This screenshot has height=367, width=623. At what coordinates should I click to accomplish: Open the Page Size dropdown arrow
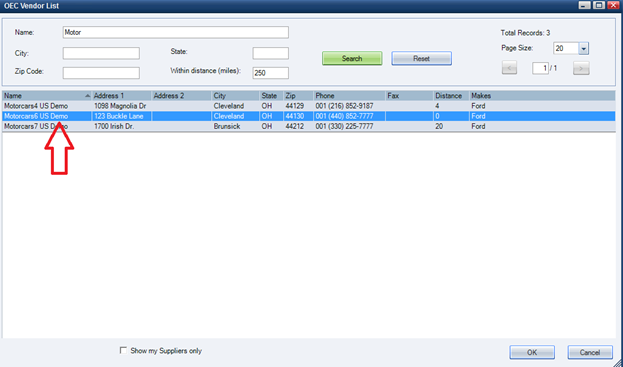pos(583,48)
